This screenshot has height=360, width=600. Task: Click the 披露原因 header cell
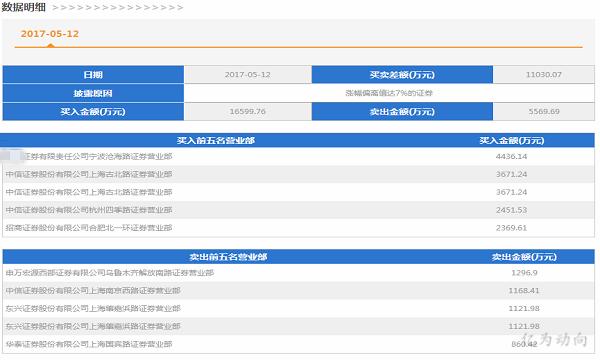click(x=93, y=93)
